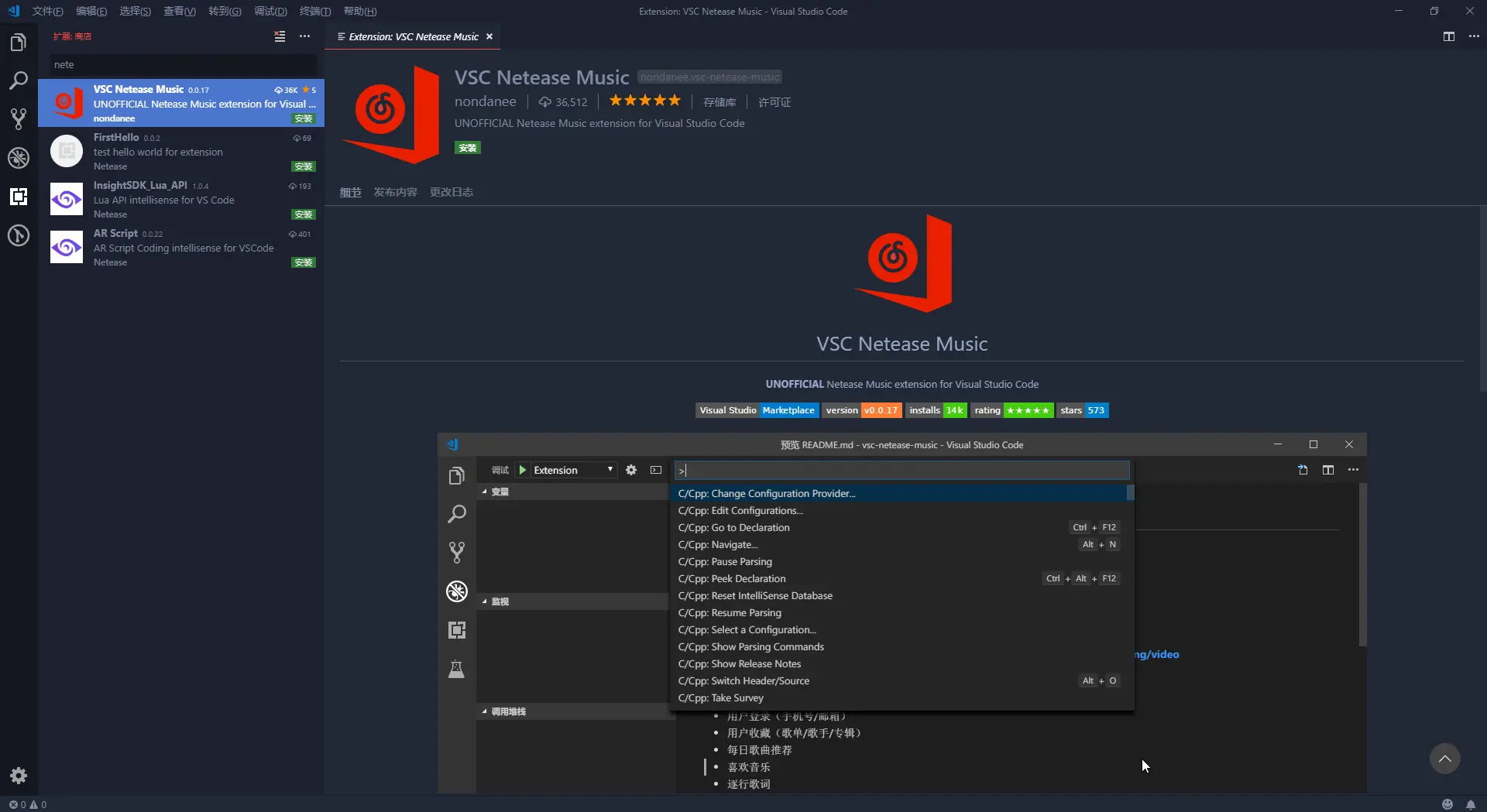The width and height of the screenshot is (1487, 812).
Task: Click the AR Script extension icon
Action: 67,247
